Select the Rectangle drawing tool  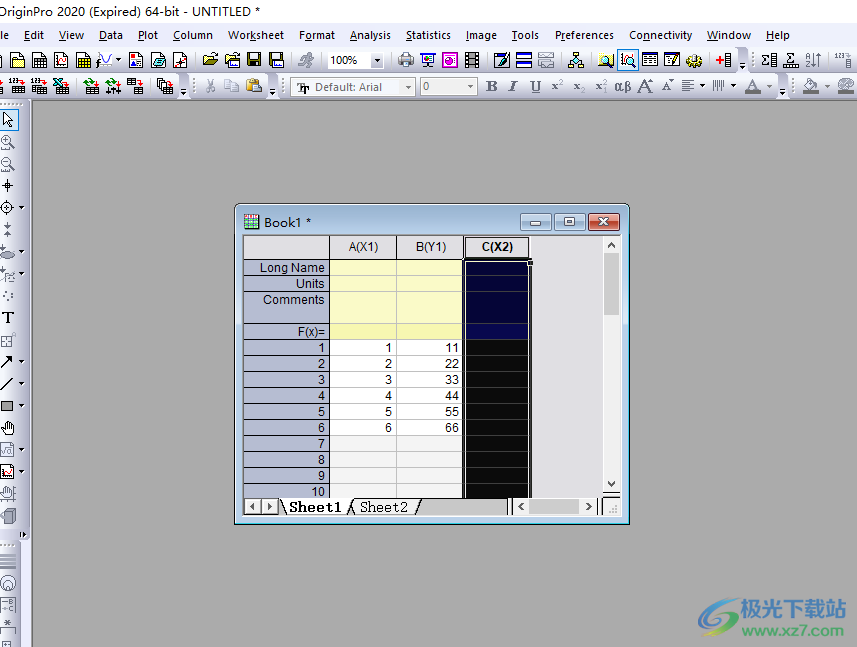[x=7, y=406]
